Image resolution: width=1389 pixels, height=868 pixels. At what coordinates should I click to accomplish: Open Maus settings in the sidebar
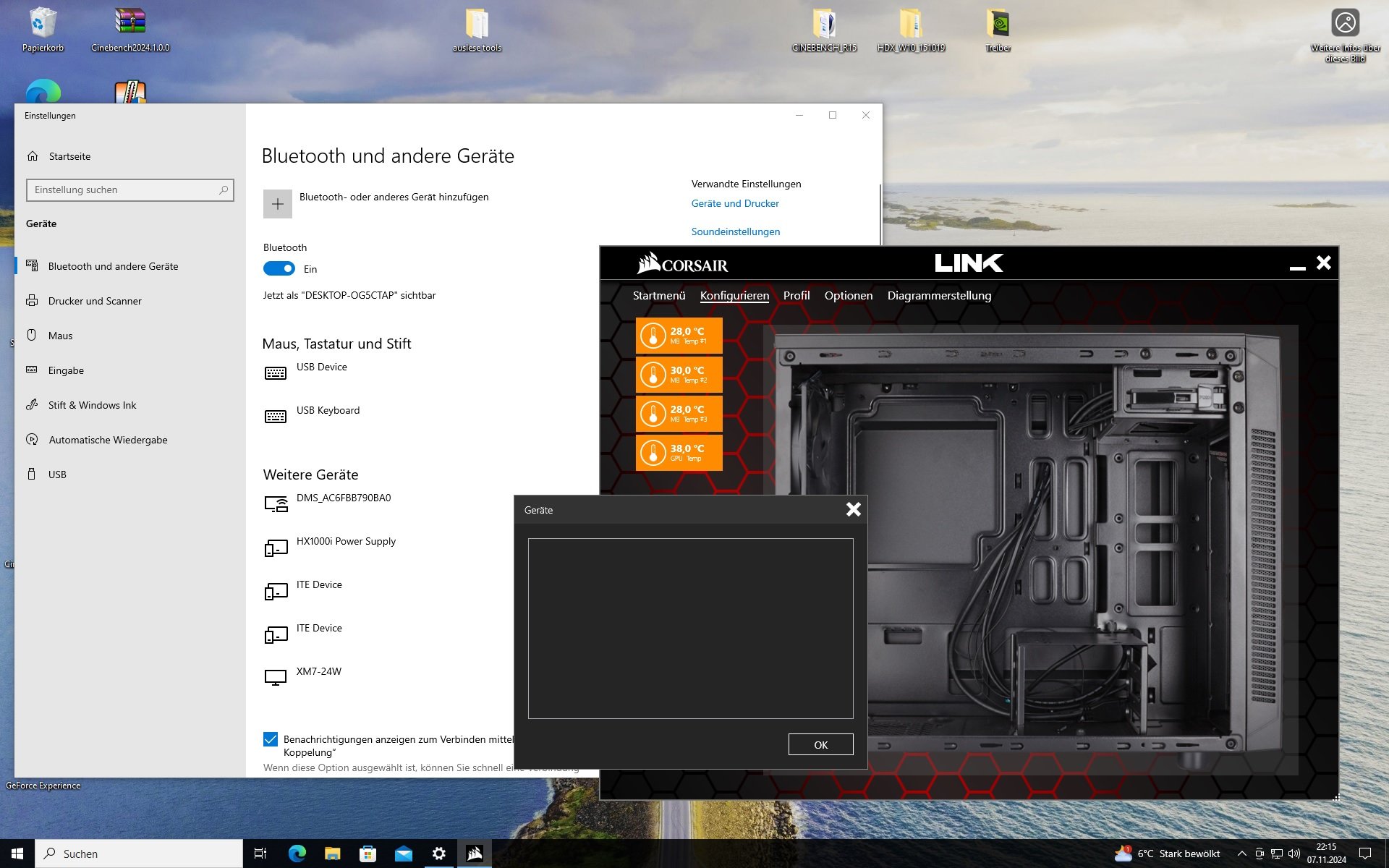(130, 336)
